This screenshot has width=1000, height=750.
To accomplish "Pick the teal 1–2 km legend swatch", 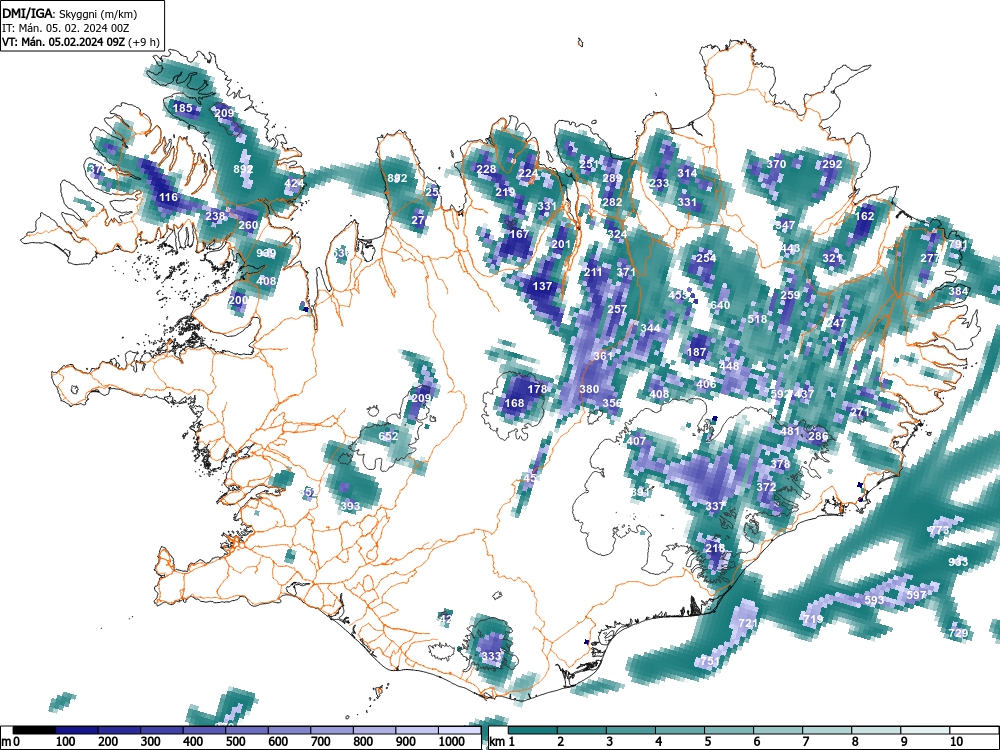I will [x=533, y=730].
